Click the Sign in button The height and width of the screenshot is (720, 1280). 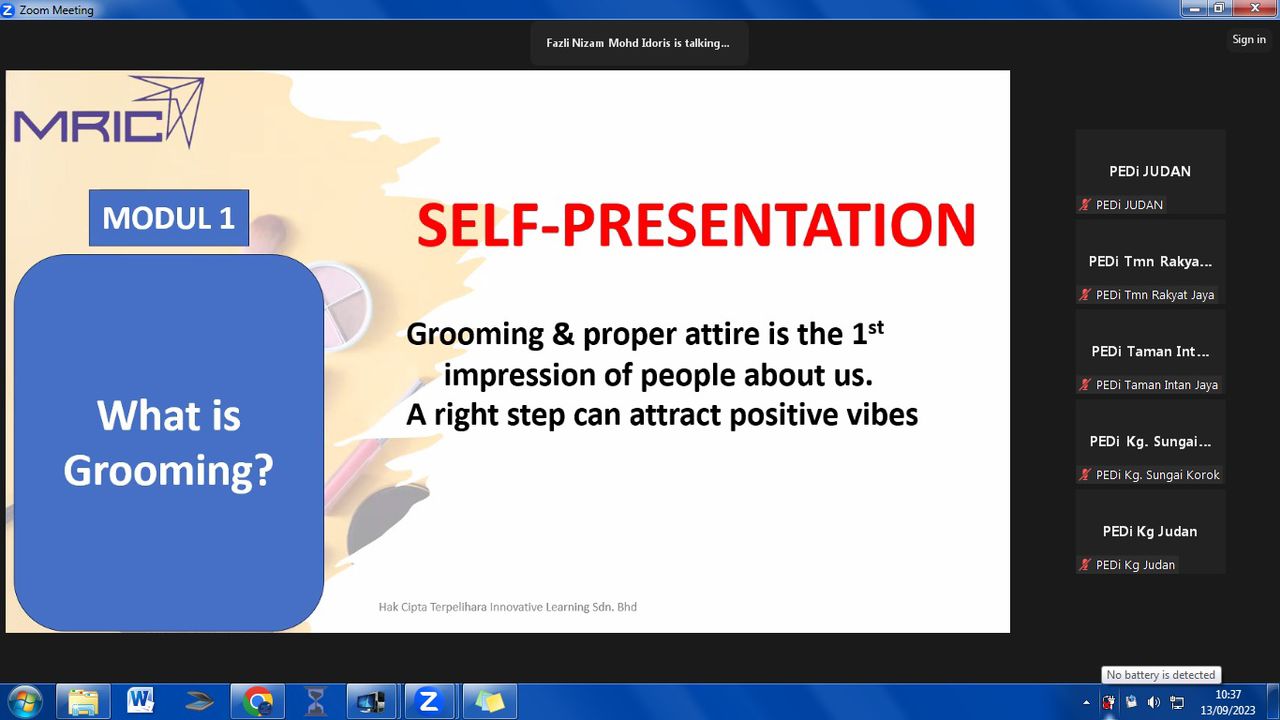tap(1249, 40)
